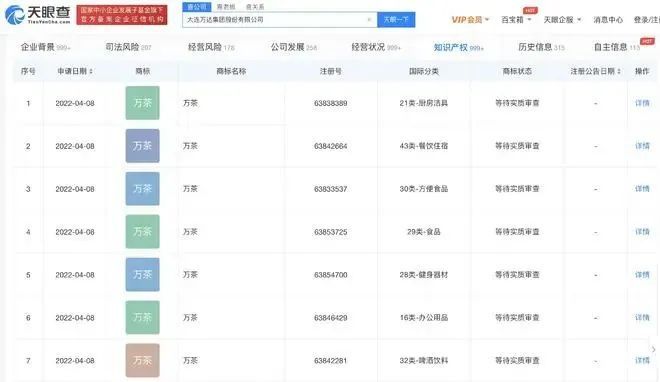Sort by 注册公告日期 column arrows
The image size is (660, 382).
619,72
